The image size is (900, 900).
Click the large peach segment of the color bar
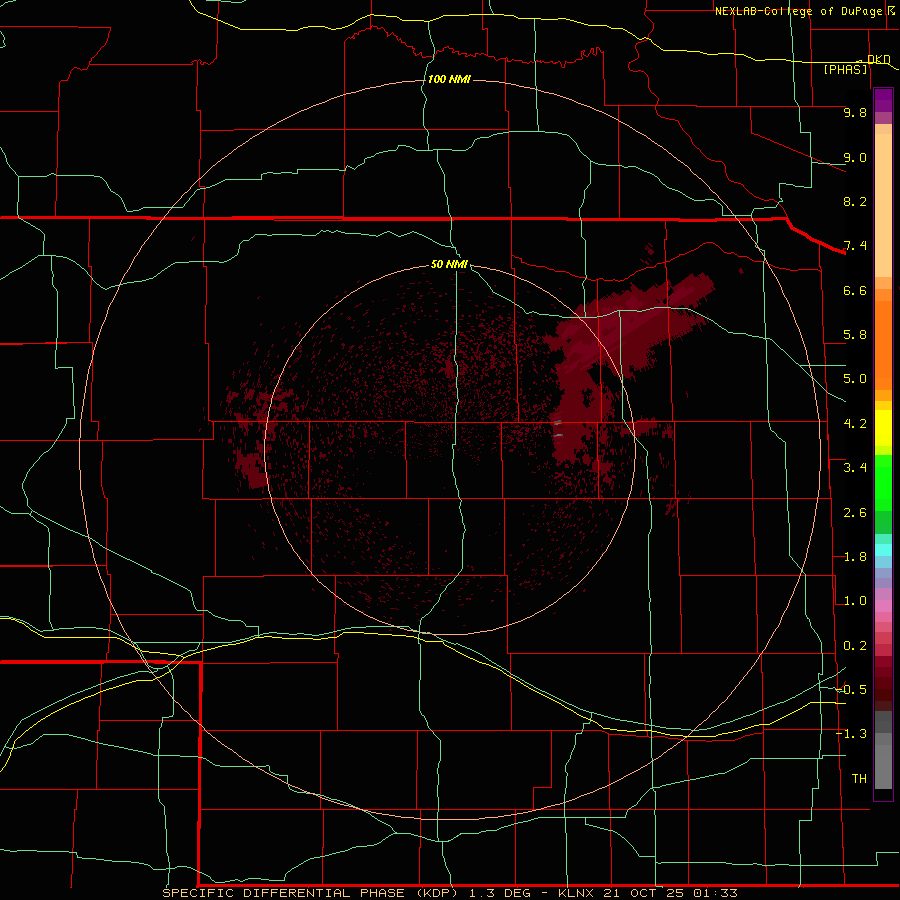pos(883,205)
